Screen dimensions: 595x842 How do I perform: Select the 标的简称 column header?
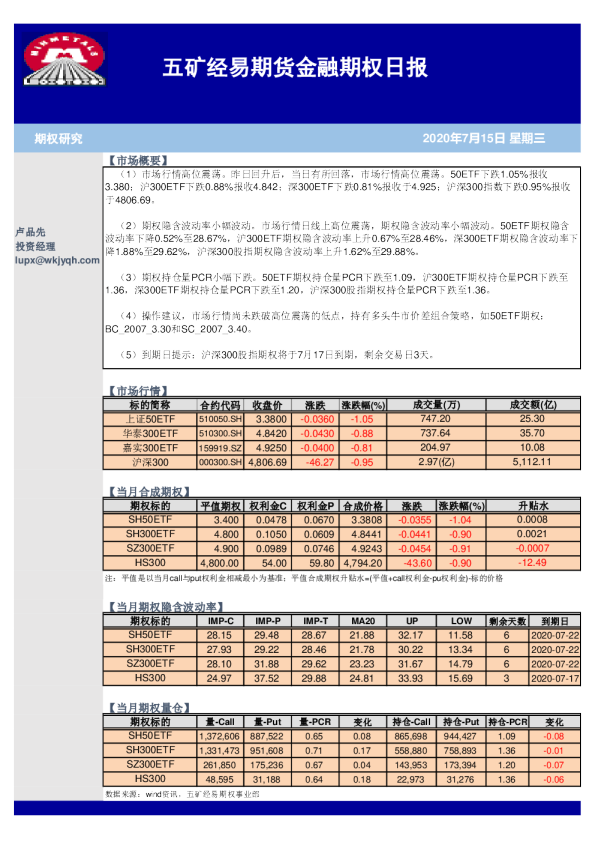pos(150,405)
